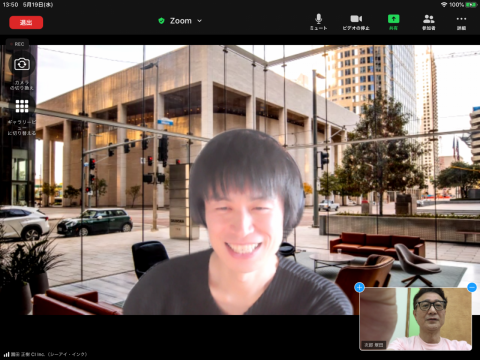This screenshot has height=360, width=480.
Task: Select the small self-view video thumbnail
Action: point(415,319)
